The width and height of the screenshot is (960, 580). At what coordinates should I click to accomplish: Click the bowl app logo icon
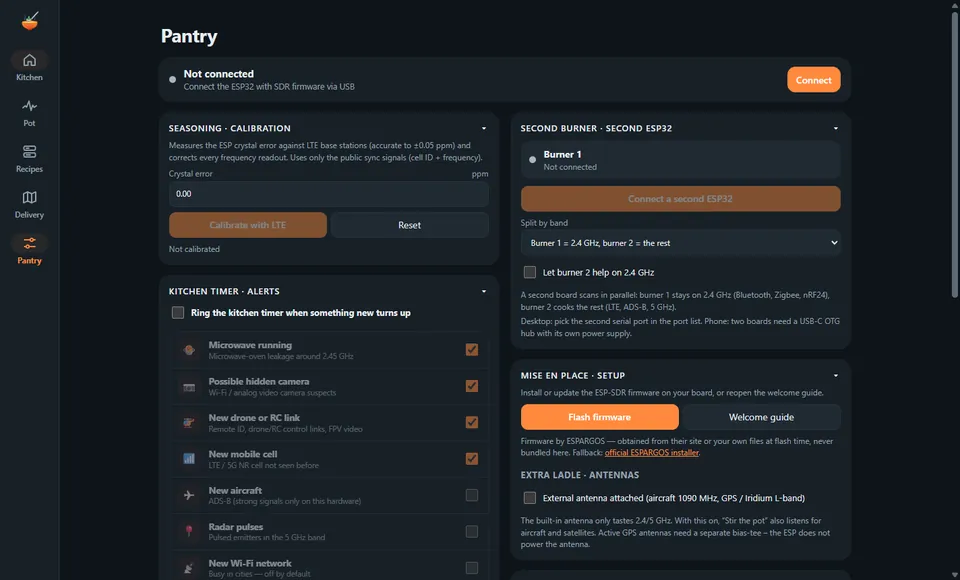click(29, 21)
